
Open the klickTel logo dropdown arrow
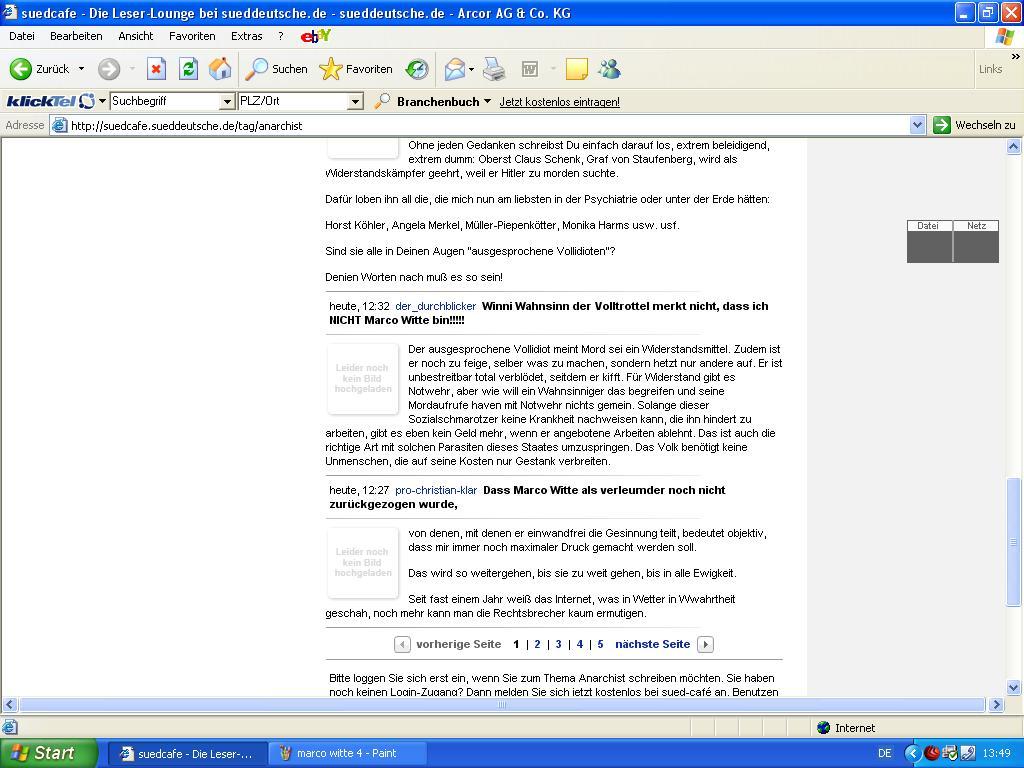[102, 101]
